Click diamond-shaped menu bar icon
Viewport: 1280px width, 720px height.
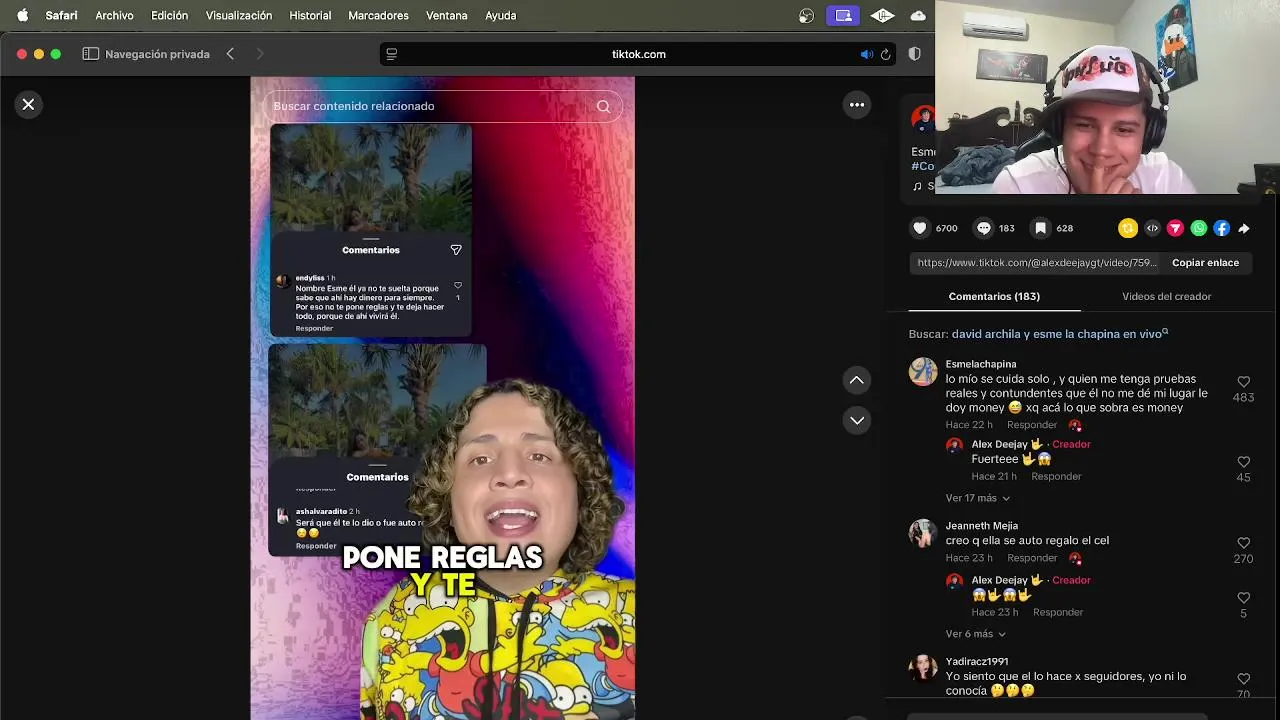882,15
